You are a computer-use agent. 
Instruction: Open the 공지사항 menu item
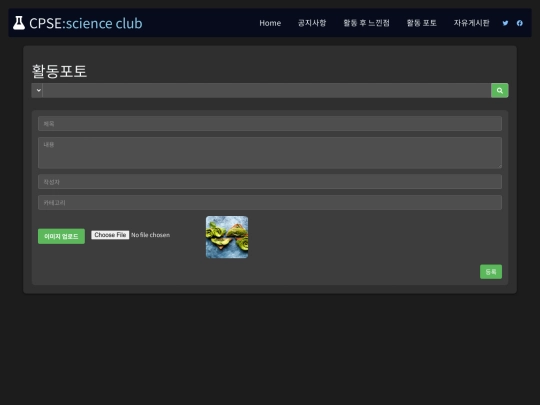[x=312, y=23]
